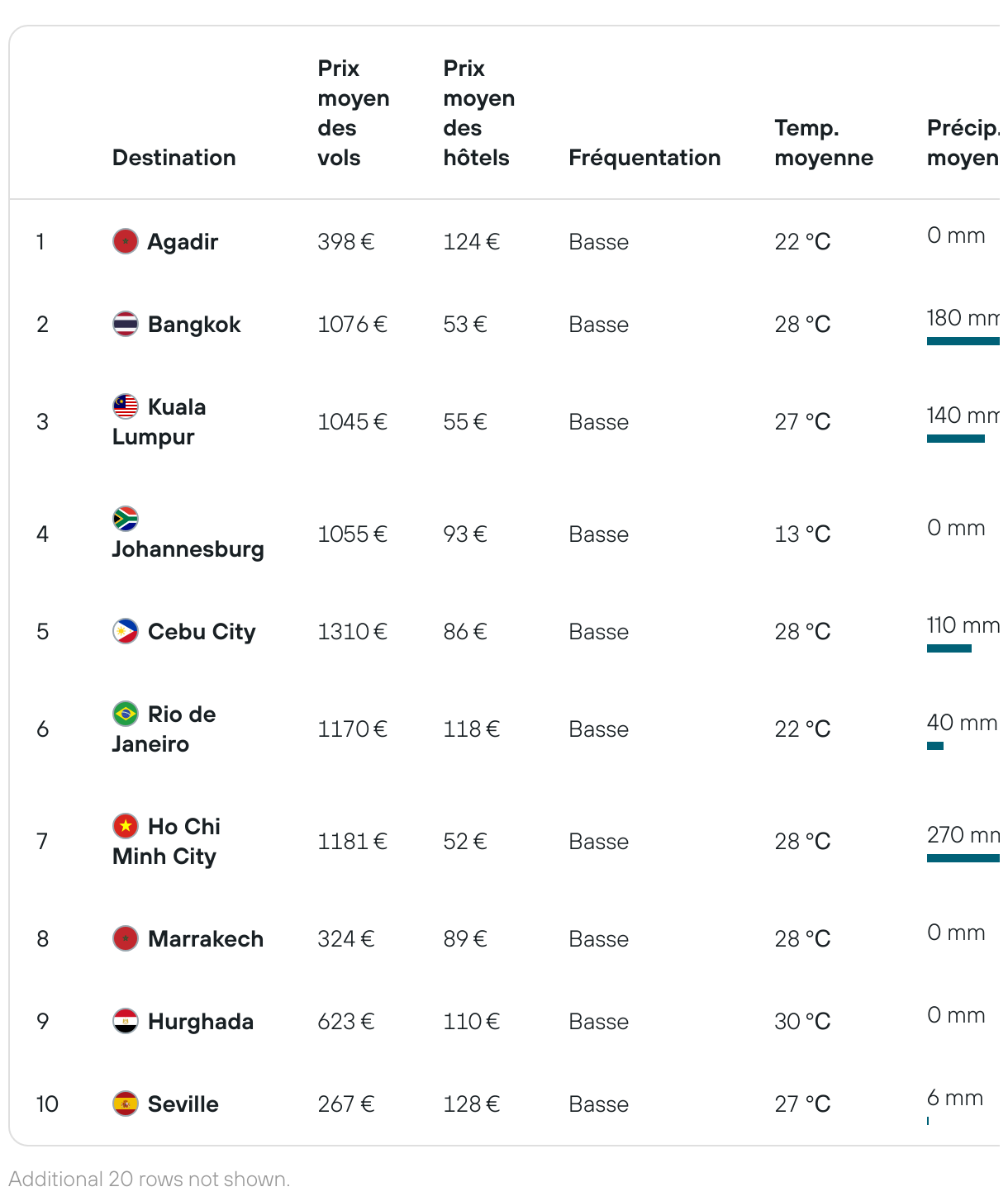This screenshot has width=1008, height=1201.
Task: Click the Brazil flag by Rio de Janeiro
Action: tap(126, 714)
